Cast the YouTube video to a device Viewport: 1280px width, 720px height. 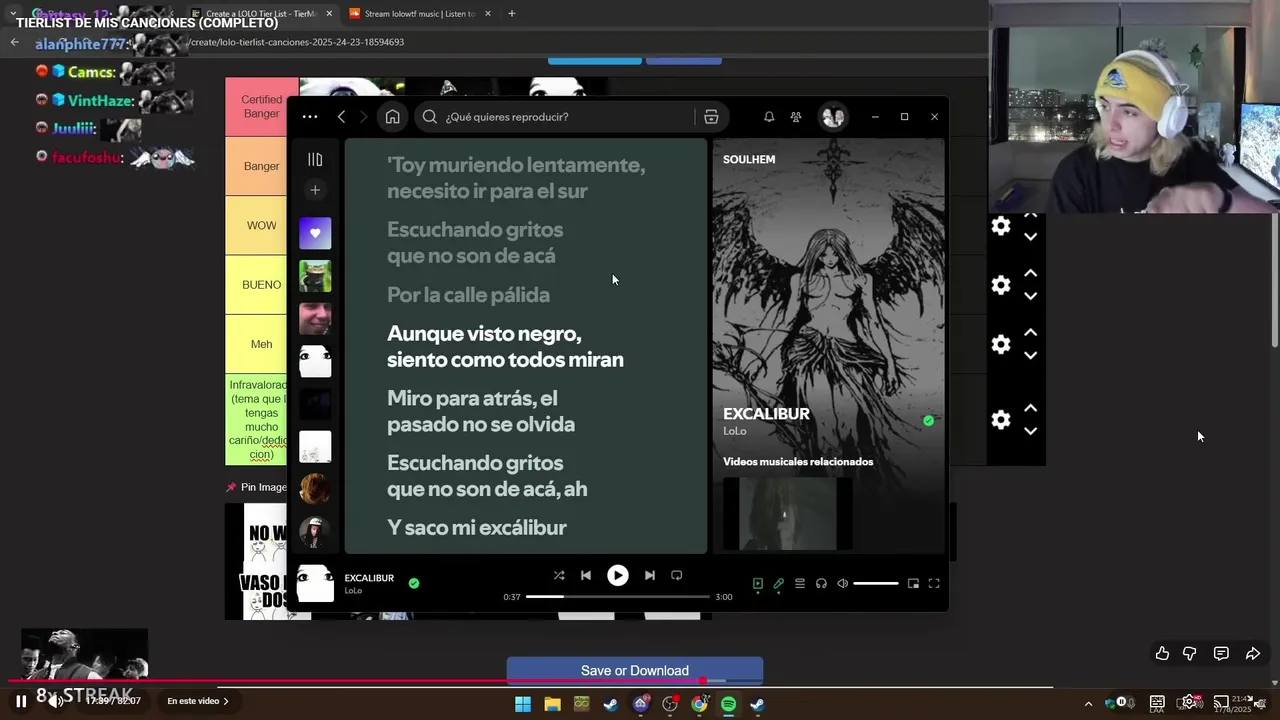[1221, 702]
